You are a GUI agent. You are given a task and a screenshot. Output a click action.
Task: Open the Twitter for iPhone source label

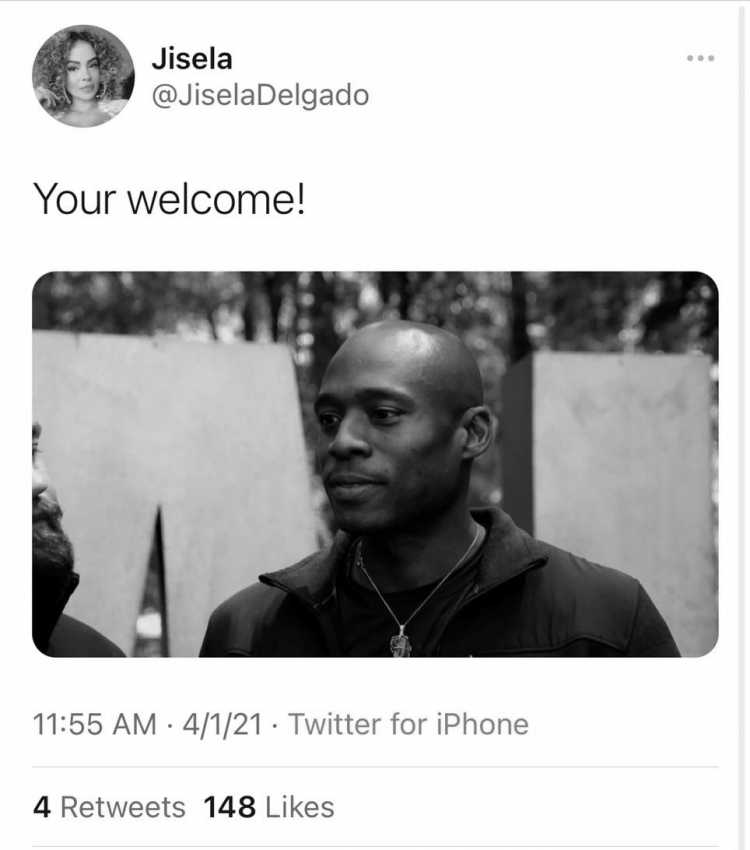click(x=408, y=724)
